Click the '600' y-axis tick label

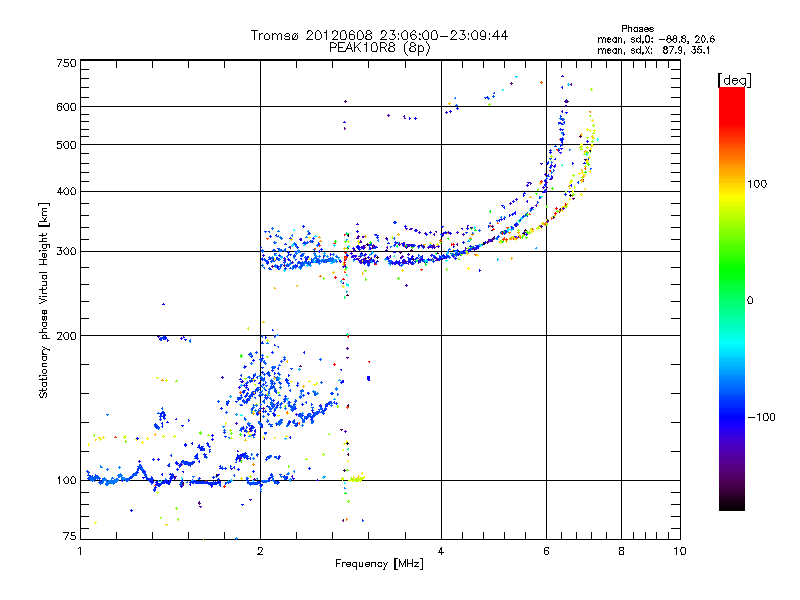coord(66,107)
